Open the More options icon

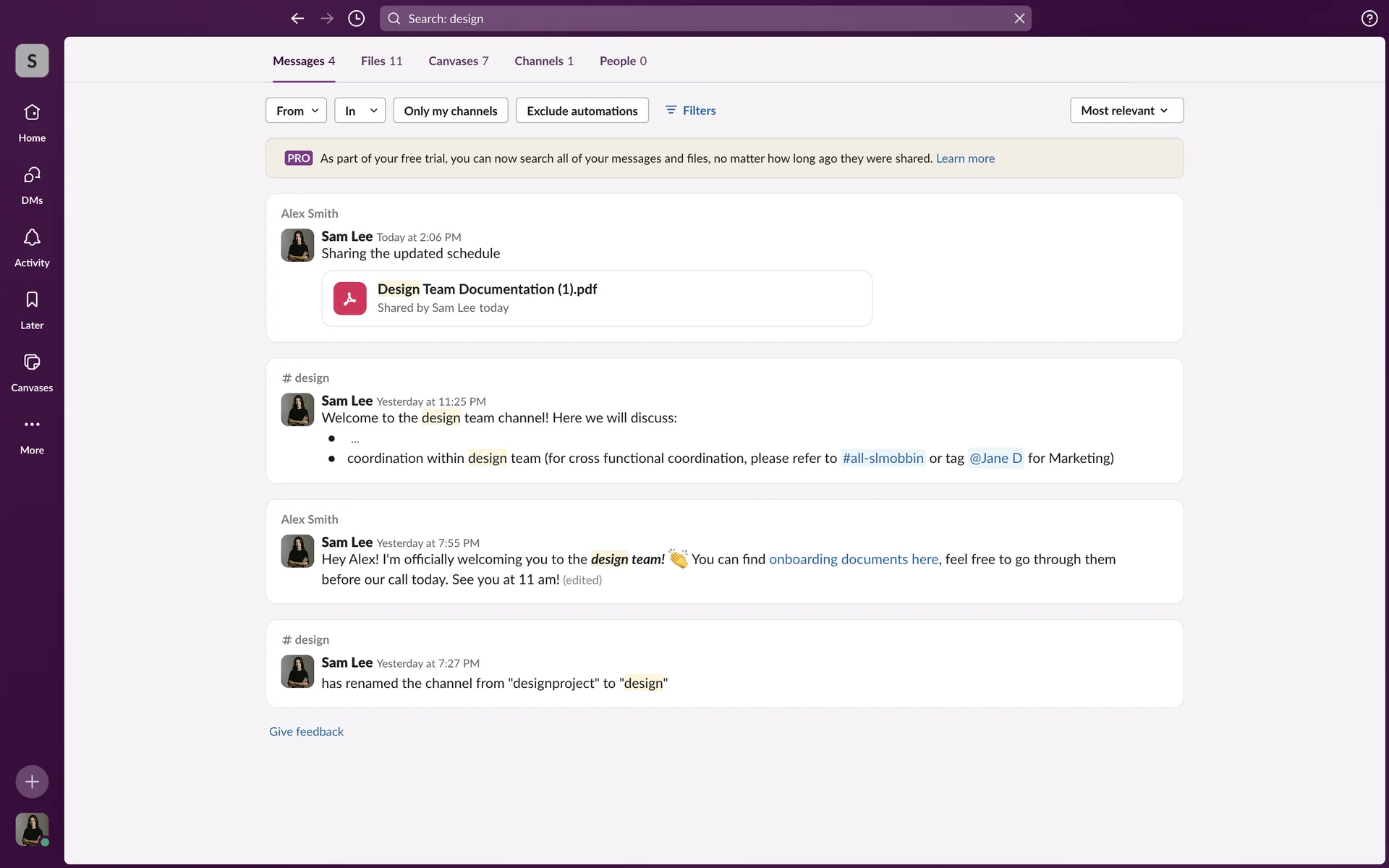[x=32, y=425]
